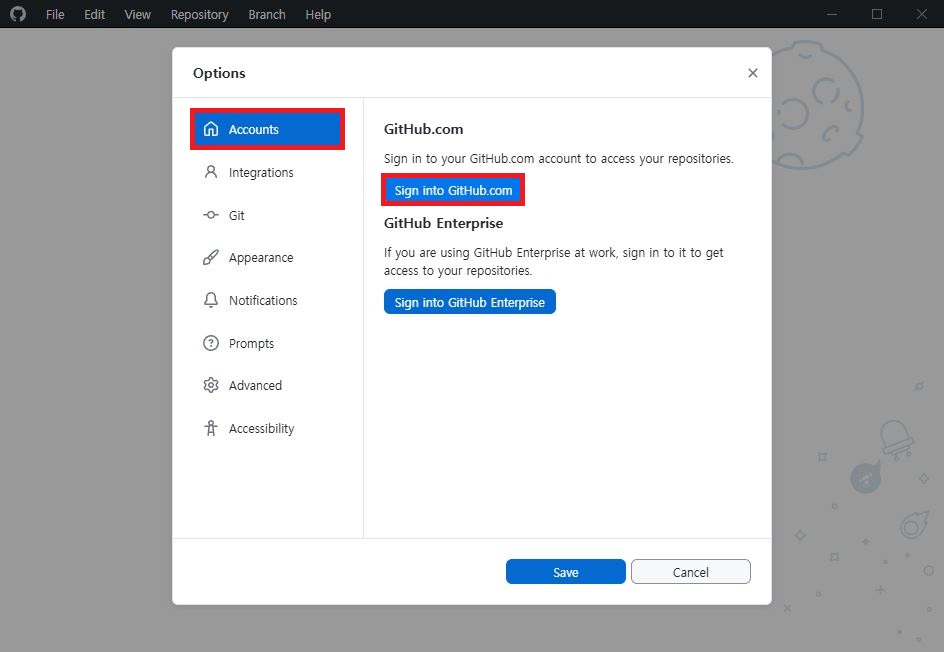The height and width of the screenshot is (652, 944).
Task: Click the GitHub Octocat logo icon
Action: [x=18, y=14]
